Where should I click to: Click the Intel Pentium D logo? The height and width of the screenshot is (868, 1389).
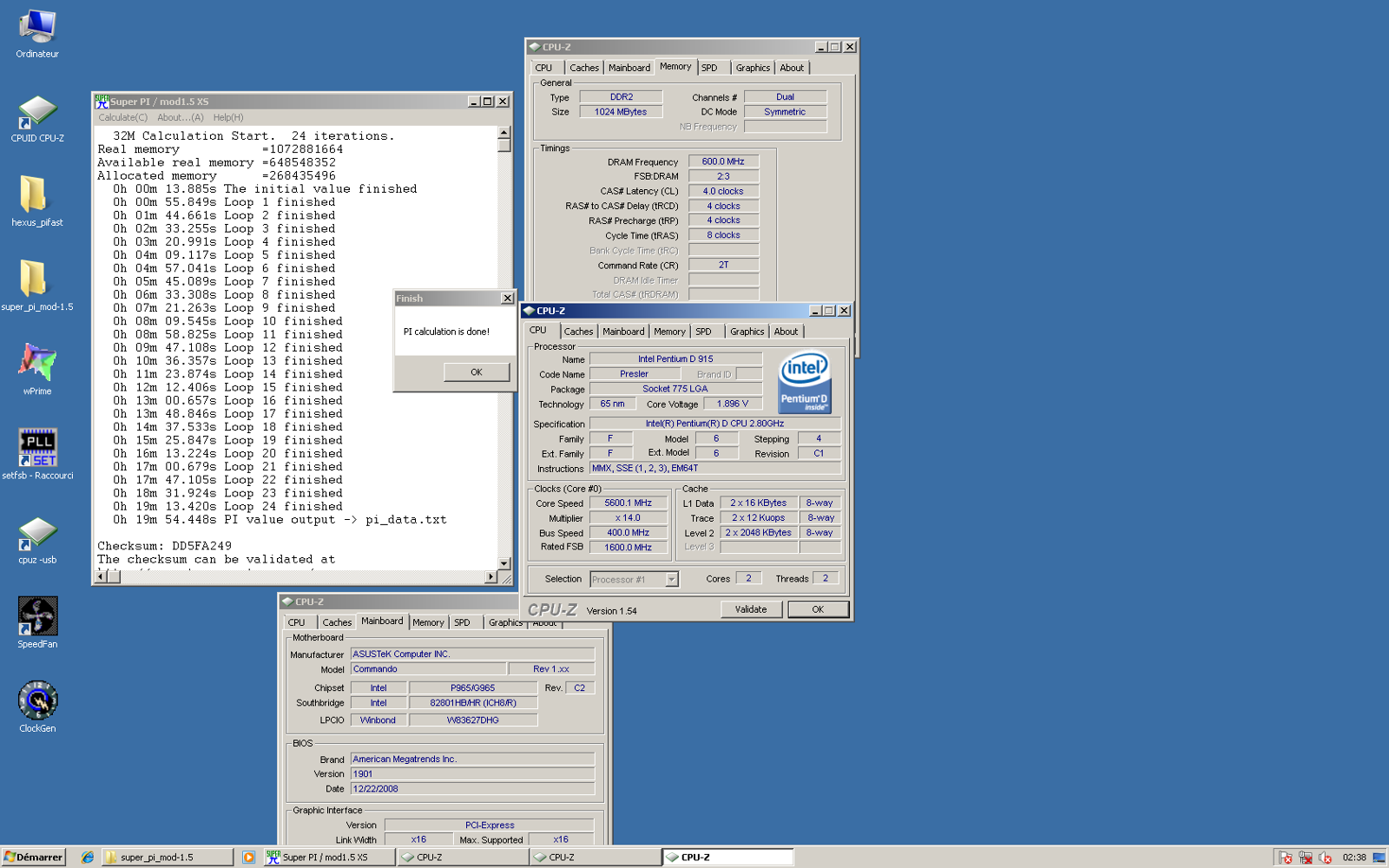(805, 380)
